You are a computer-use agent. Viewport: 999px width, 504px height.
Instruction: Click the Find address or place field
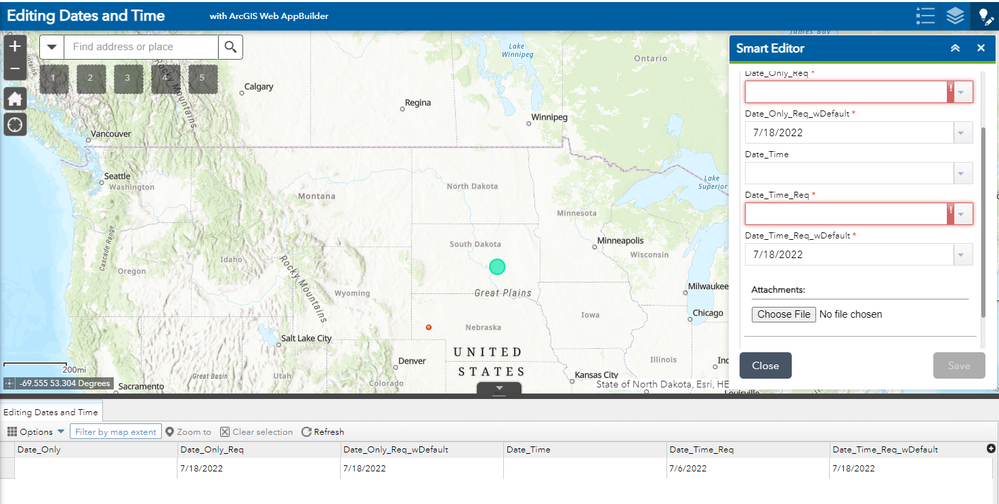pyautogui.click(x=141, y=47)
